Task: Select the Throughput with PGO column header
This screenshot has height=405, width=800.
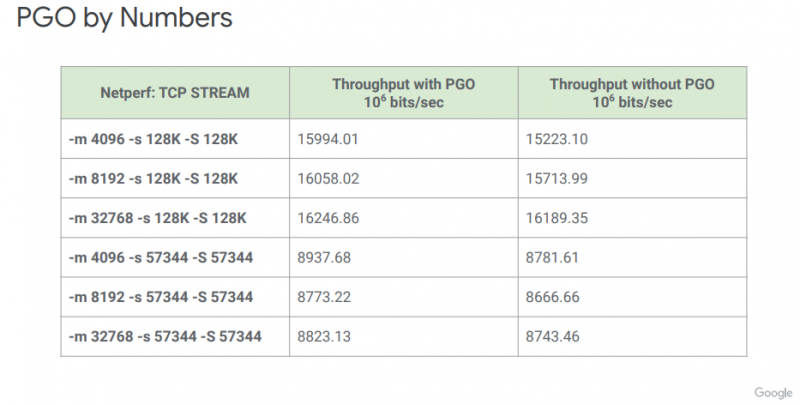Action: tap(404, 93)
